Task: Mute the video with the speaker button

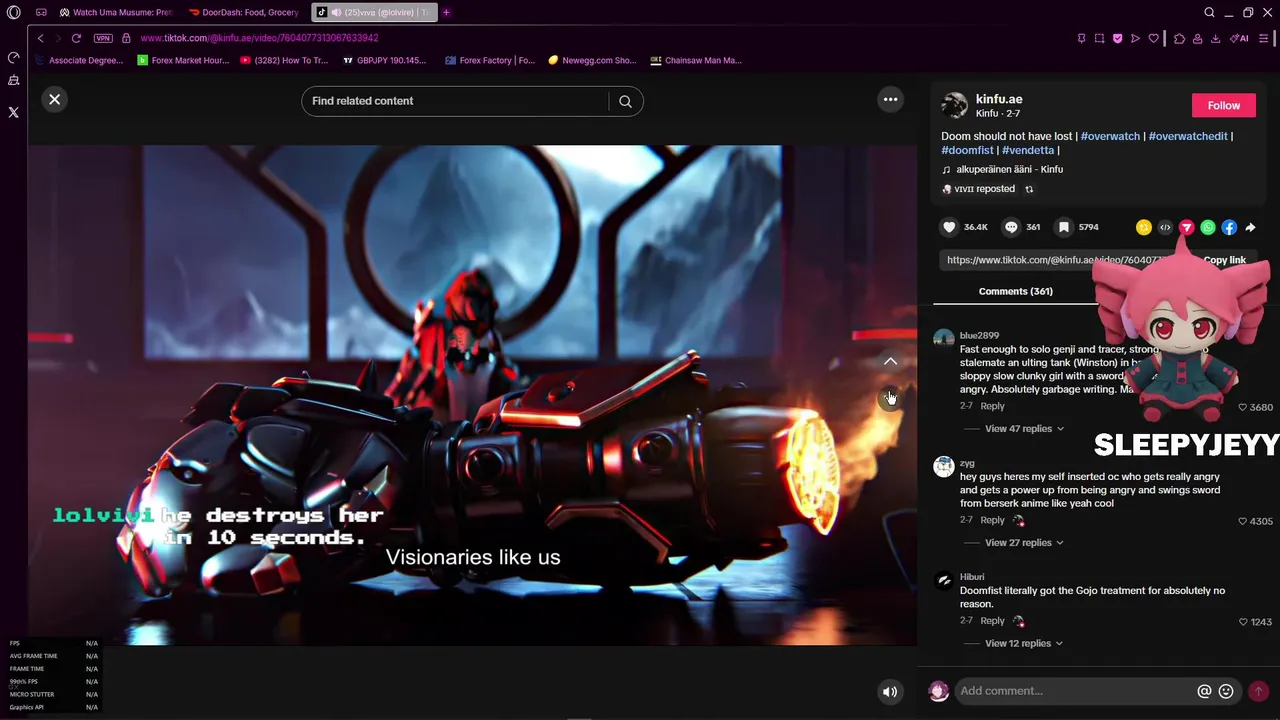Action: 890,691
